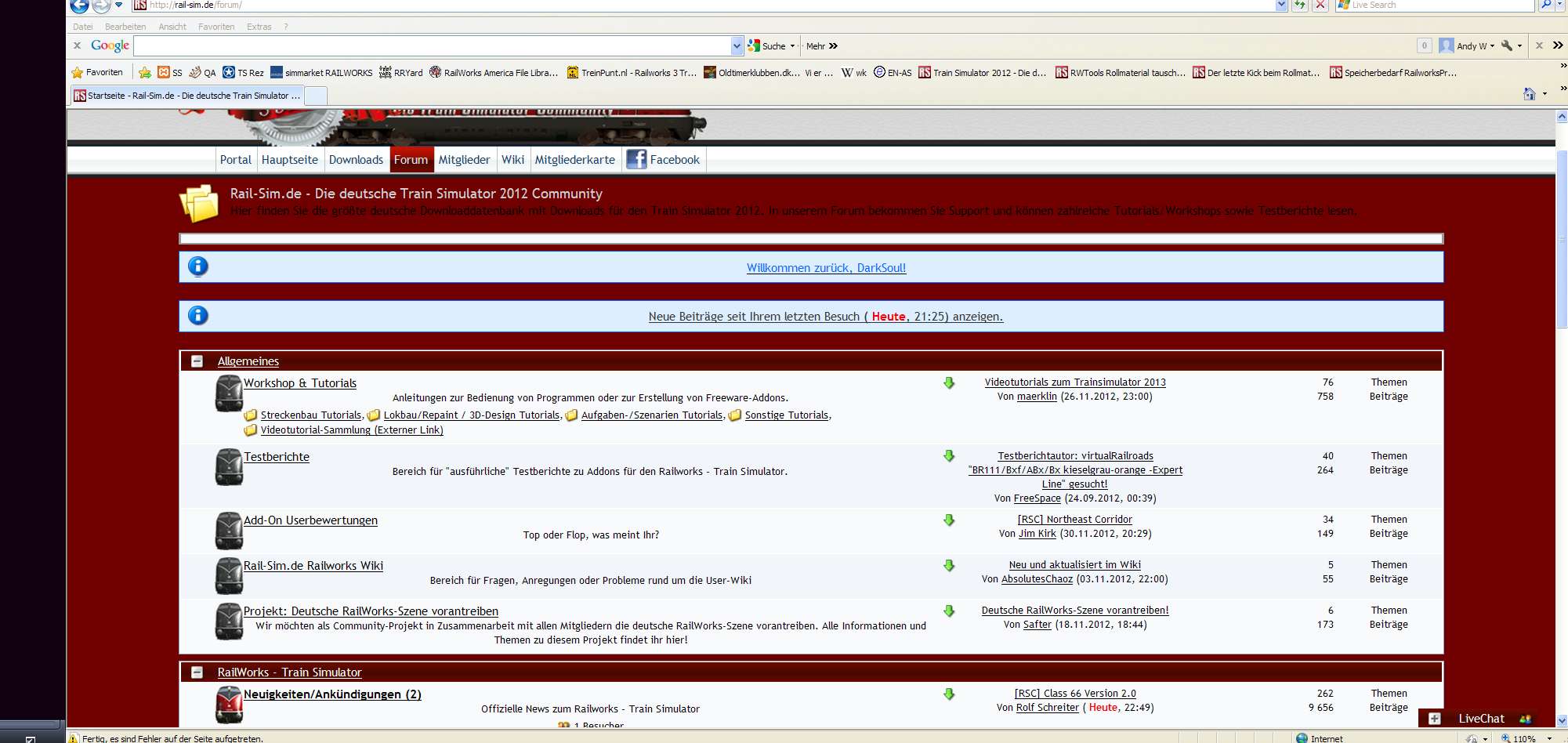Close the Google toolbar with X
The width and height of the screenshot is (1568, 743).
[77, 45]
